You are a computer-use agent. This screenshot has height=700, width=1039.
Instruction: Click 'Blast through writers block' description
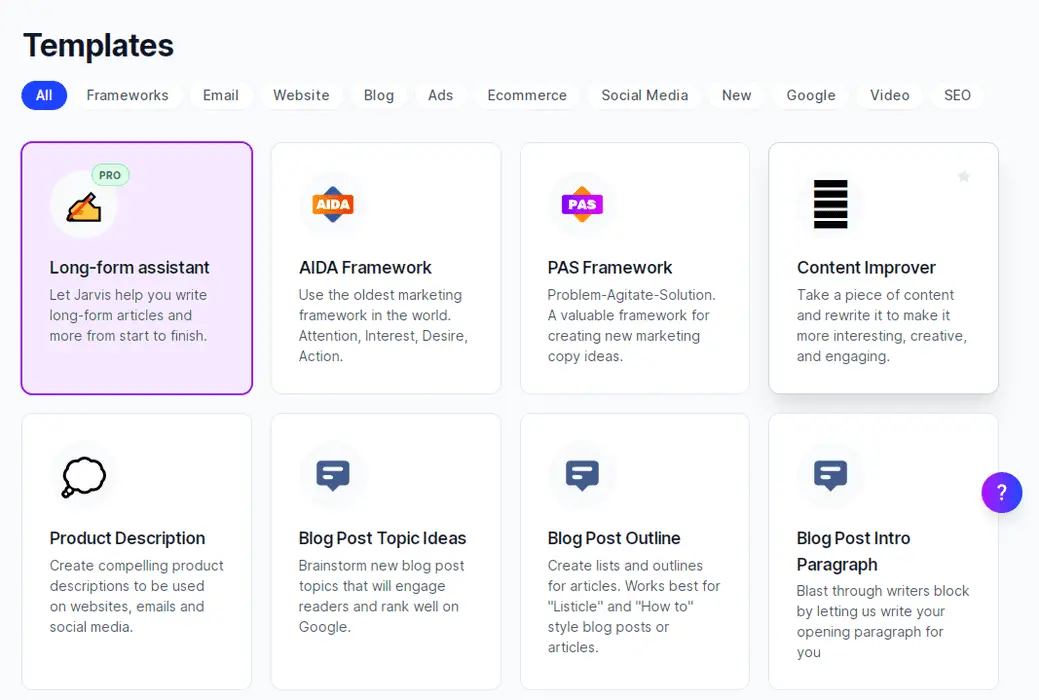883,621
